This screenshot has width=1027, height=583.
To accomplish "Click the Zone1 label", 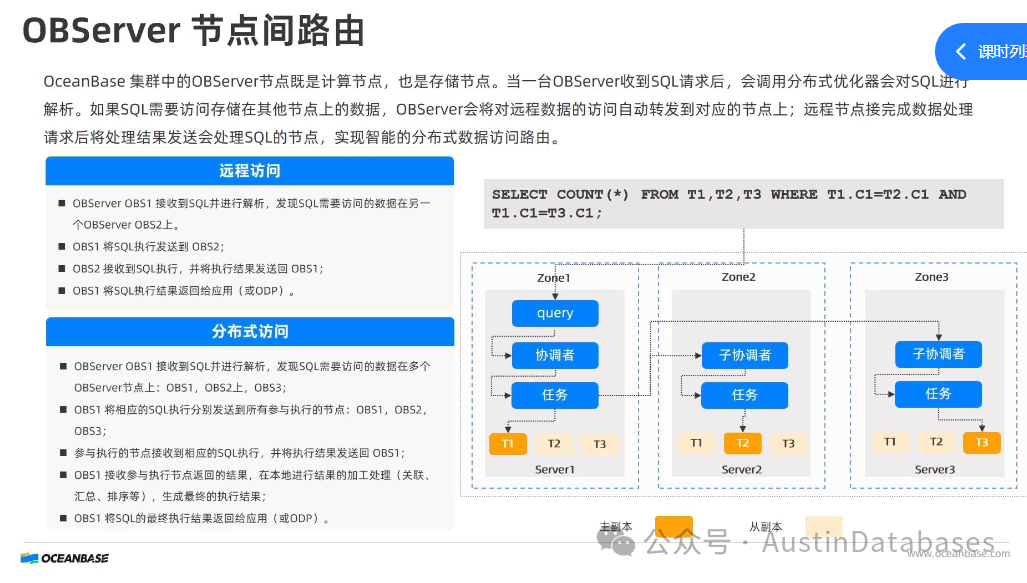I will click(553, 278).
